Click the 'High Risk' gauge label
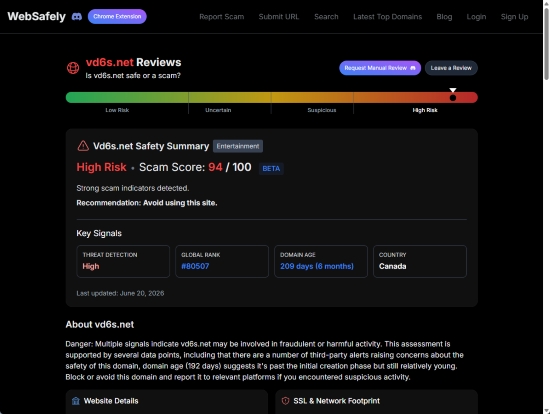 (x=425, y=110)
